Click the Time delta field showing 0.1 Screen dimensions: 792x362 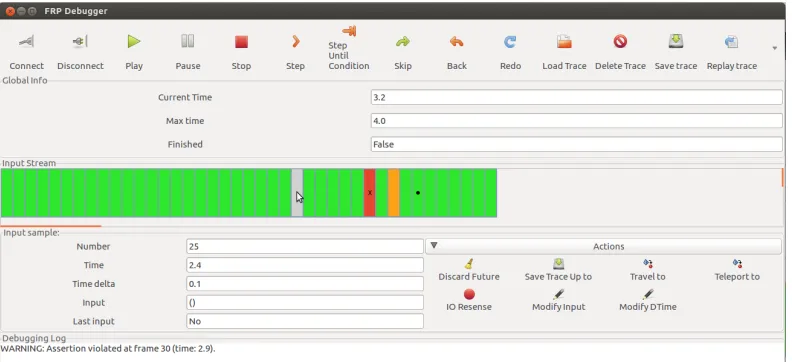[305, 284]
